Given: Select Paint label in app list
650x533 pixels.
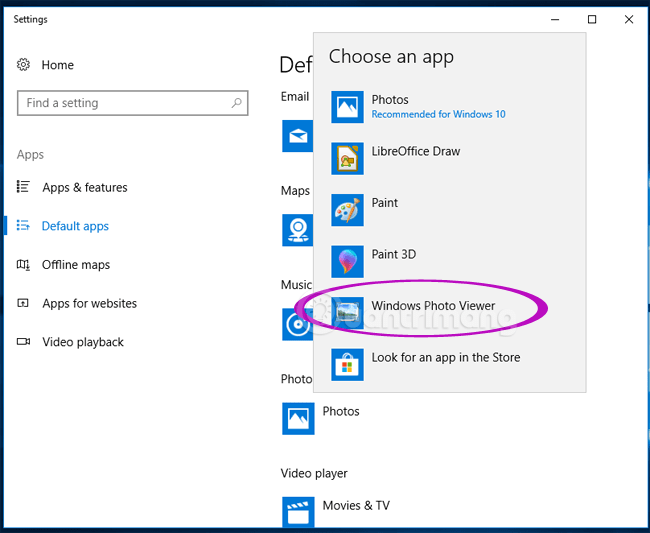Looking at the screenshot, I should click(385, 203).
